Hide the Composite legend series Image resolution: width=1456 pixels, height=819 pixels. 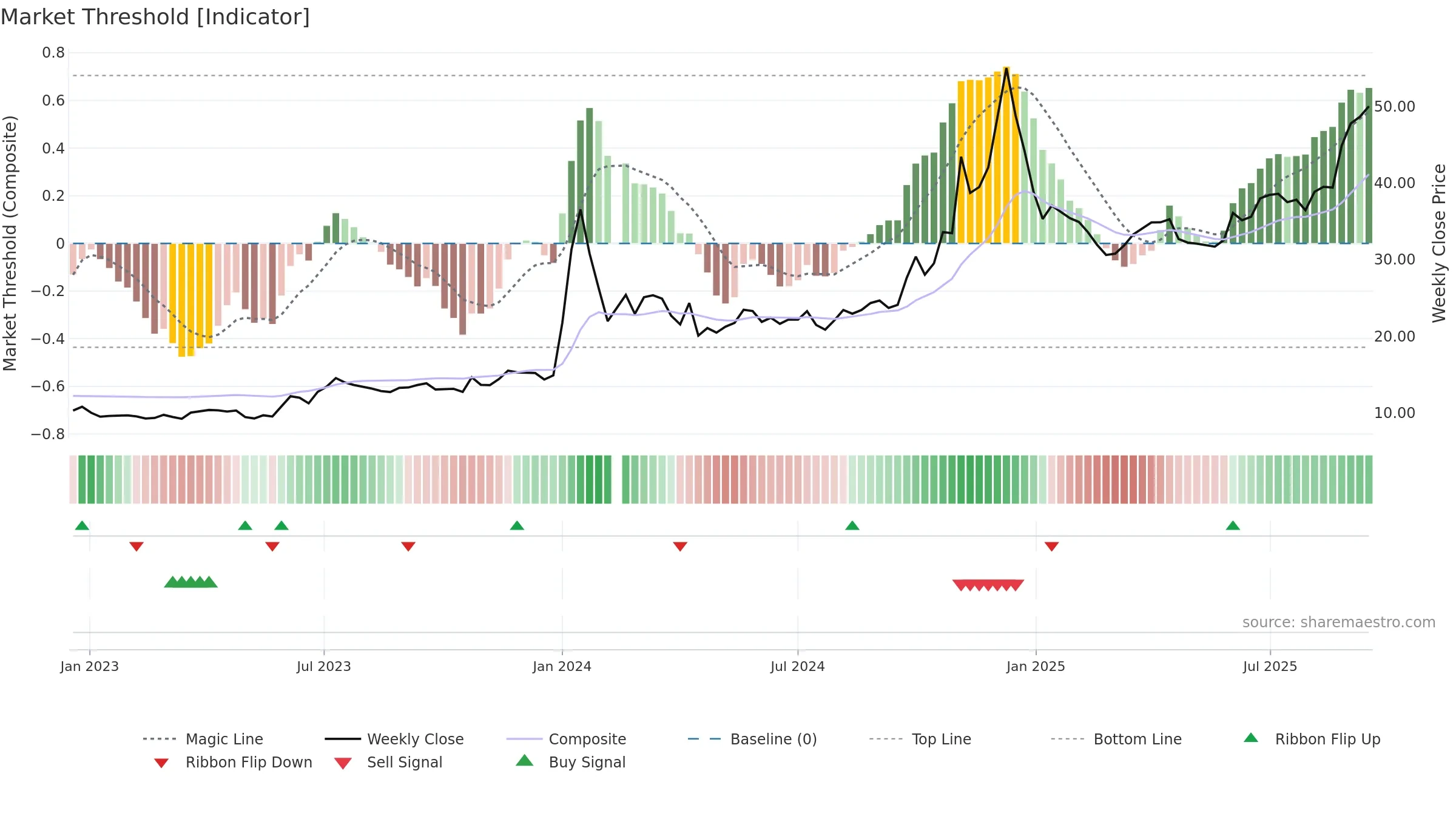567,739
